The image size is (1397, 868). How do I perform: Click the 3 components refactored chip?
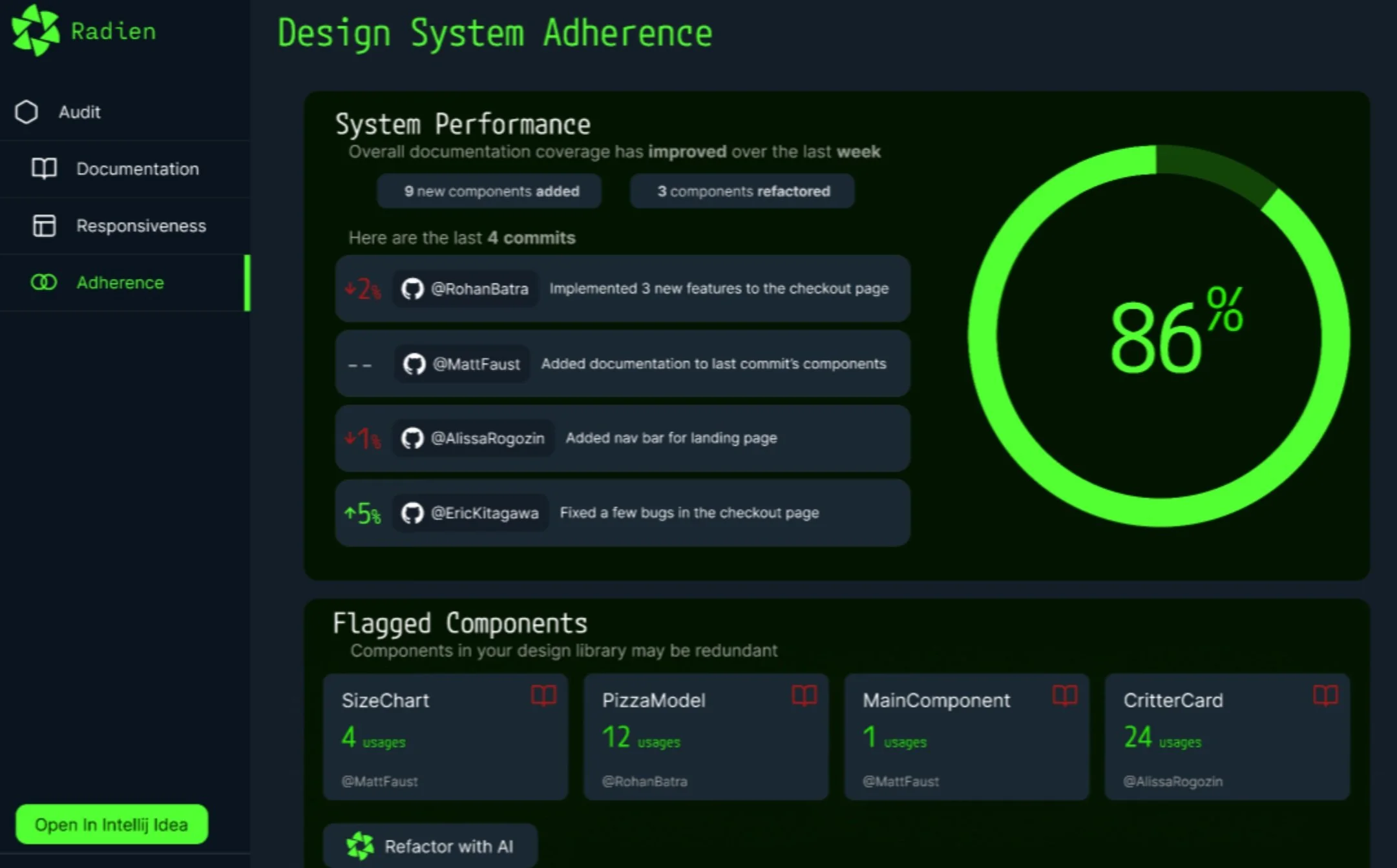[742, 191]
